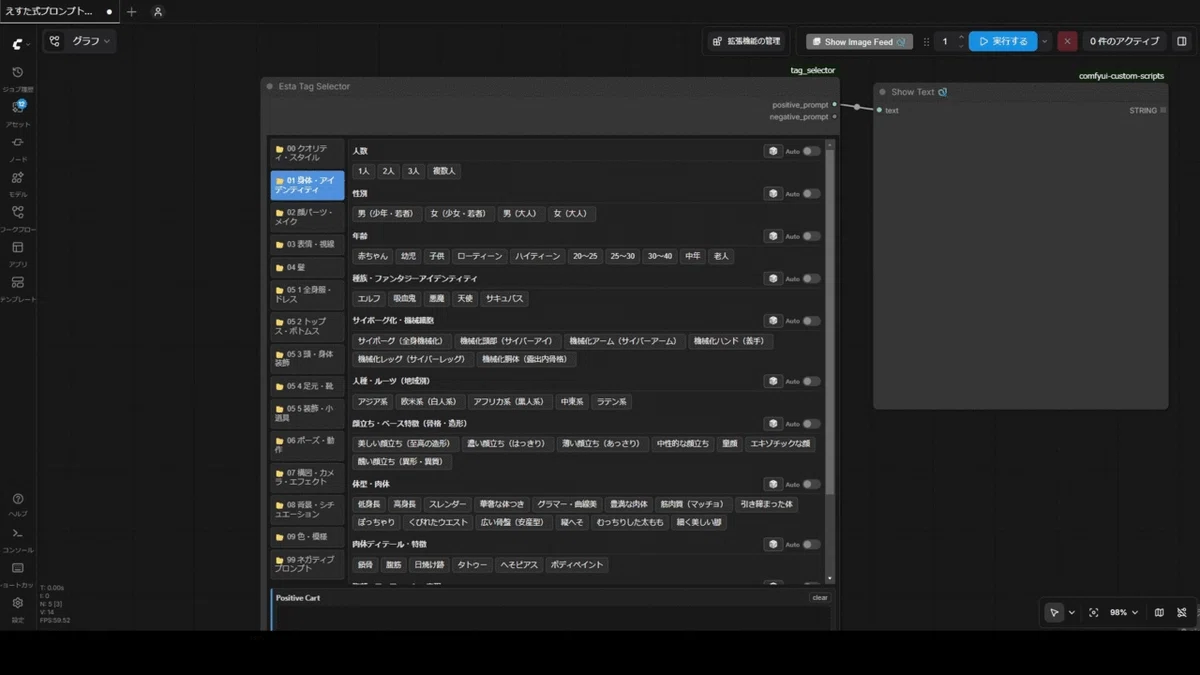The height and width of the screenshot is (675, 1200).
Task: Clear the Positive Cart
Action: (x=820, y=598)
